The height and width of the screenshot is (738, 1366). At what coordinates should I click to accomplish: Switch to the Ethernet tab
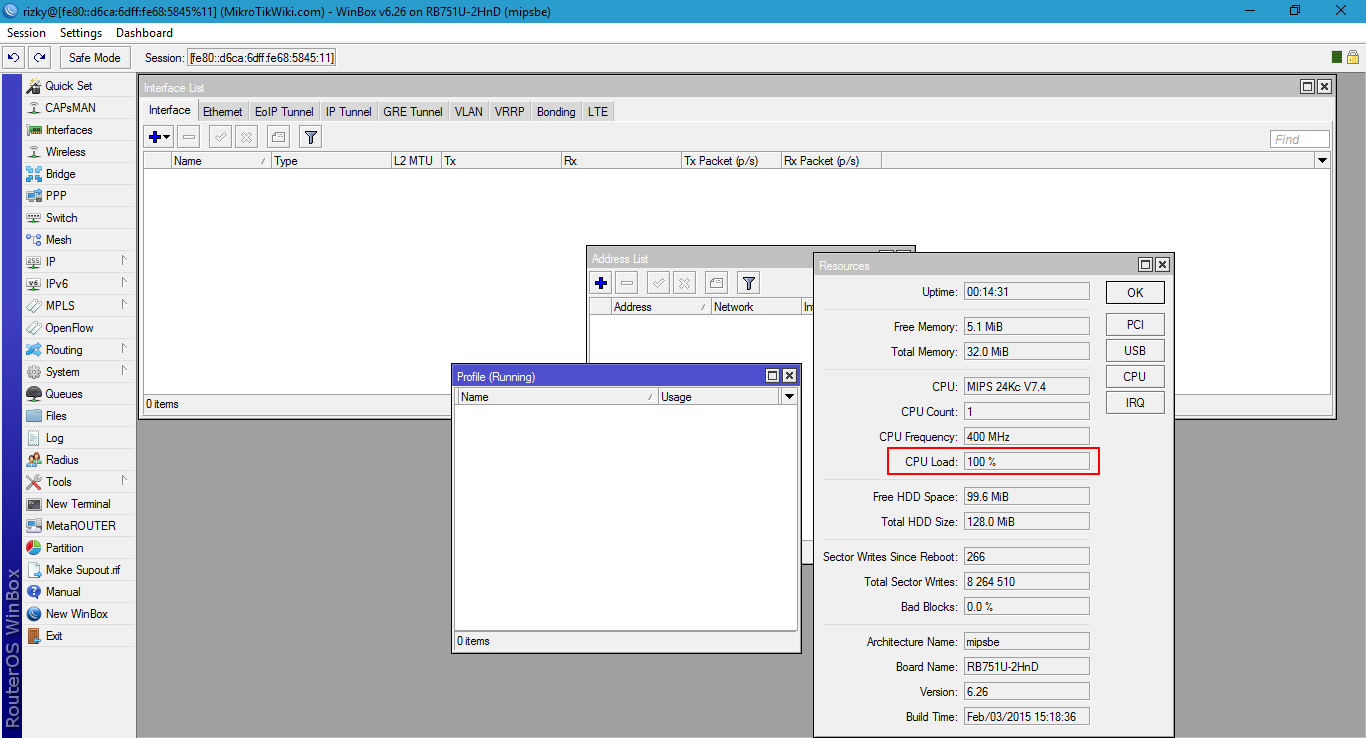point(223,112)
